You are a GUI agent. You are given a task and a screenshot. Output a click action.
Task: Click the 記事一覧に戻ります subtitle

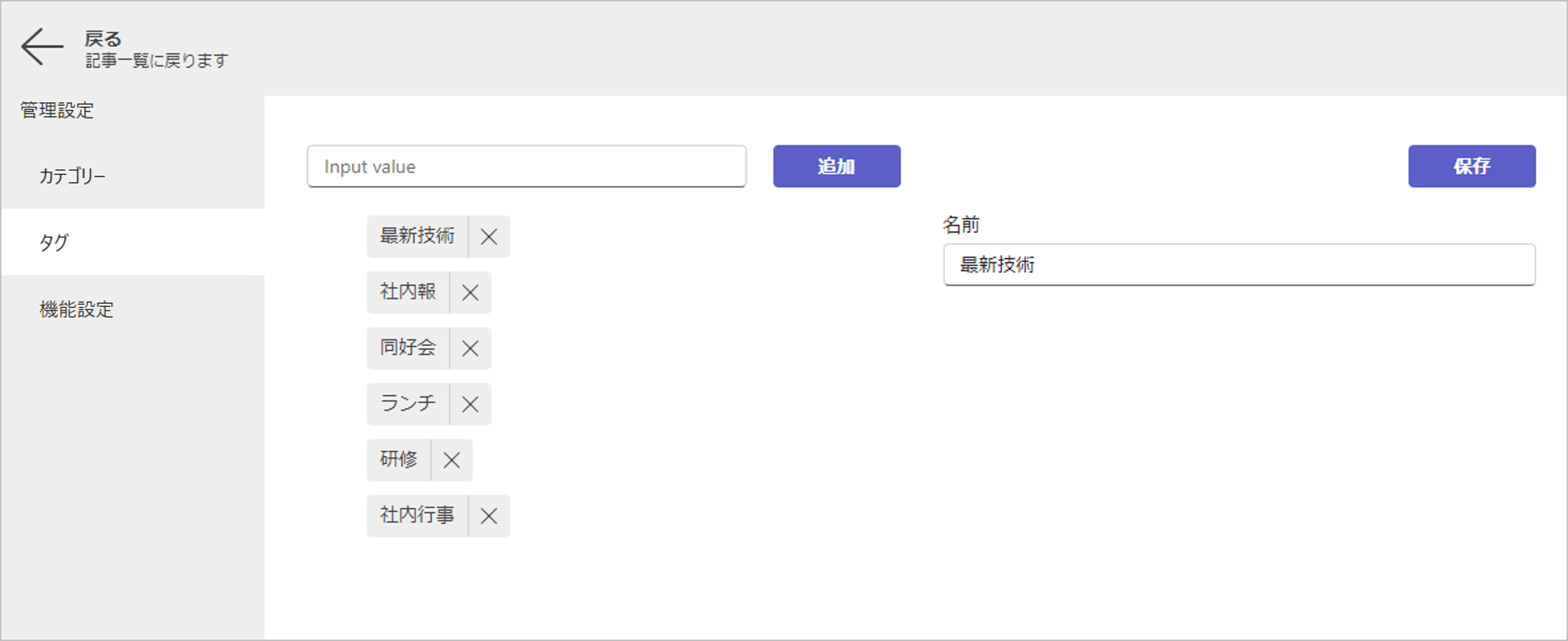tap(157, 61)
